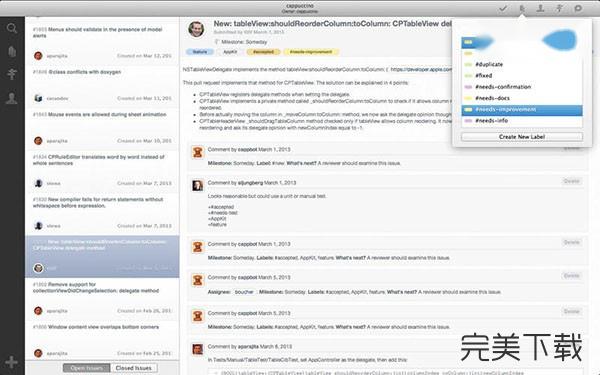Delete the comment by aljungberg

[571, 181]
